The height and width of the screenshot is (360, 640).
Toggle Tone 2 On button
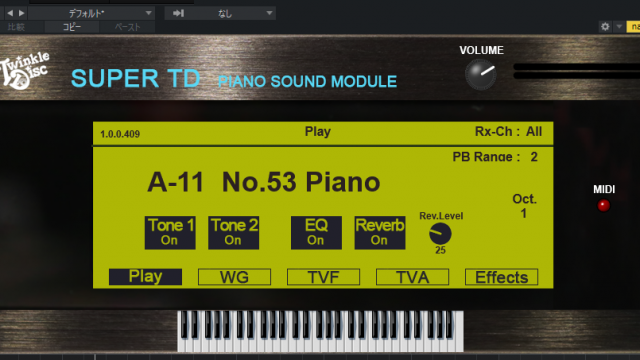[233, 233]
